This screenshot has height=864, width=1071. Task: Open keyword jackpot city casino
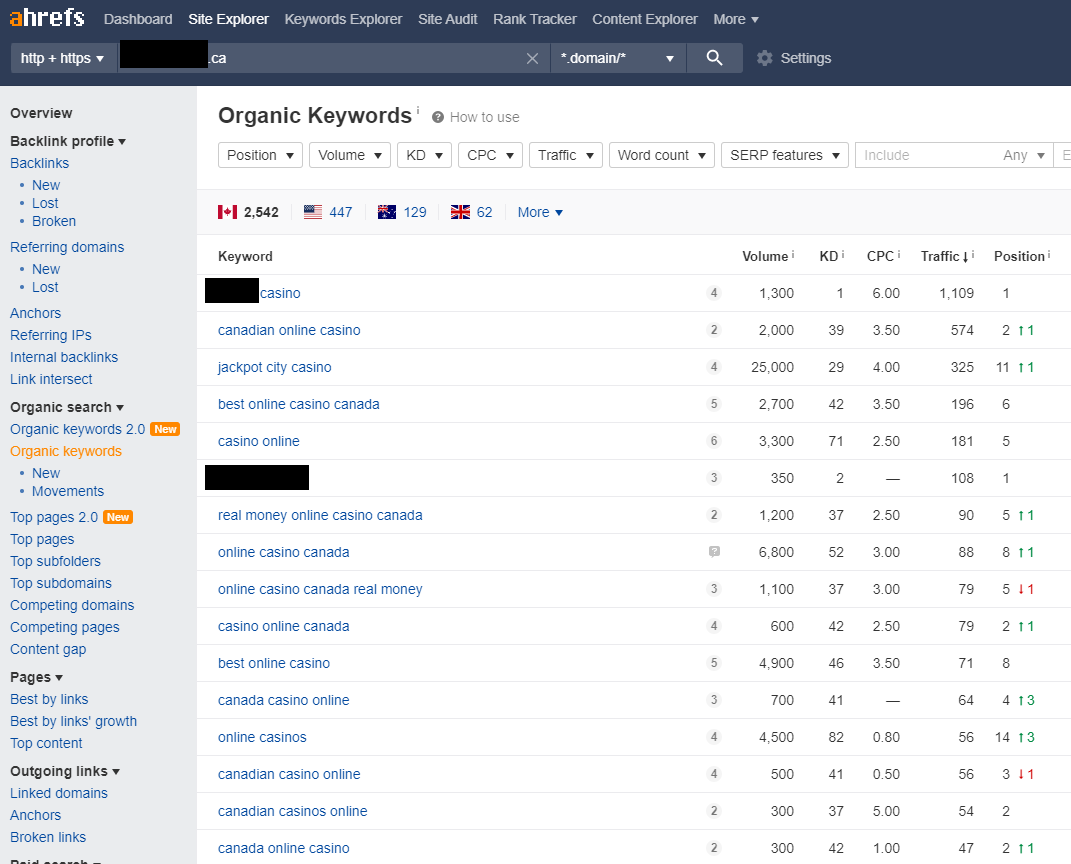[x=275, y=367]
